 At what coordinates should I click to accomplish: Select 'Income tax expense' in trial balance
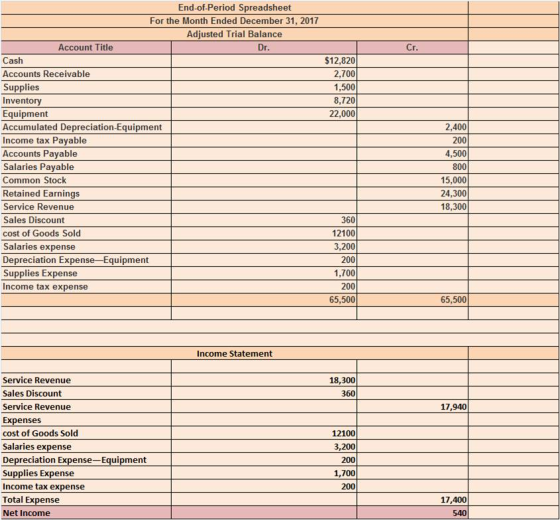[86, 287]
